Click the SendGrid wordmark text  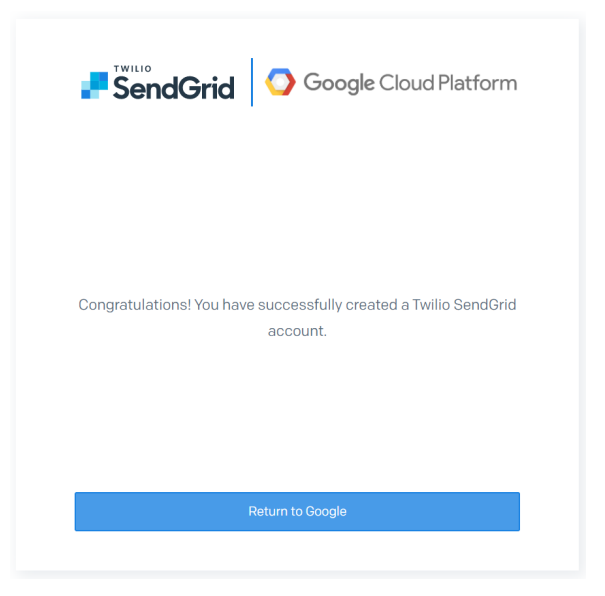(174, 89)
